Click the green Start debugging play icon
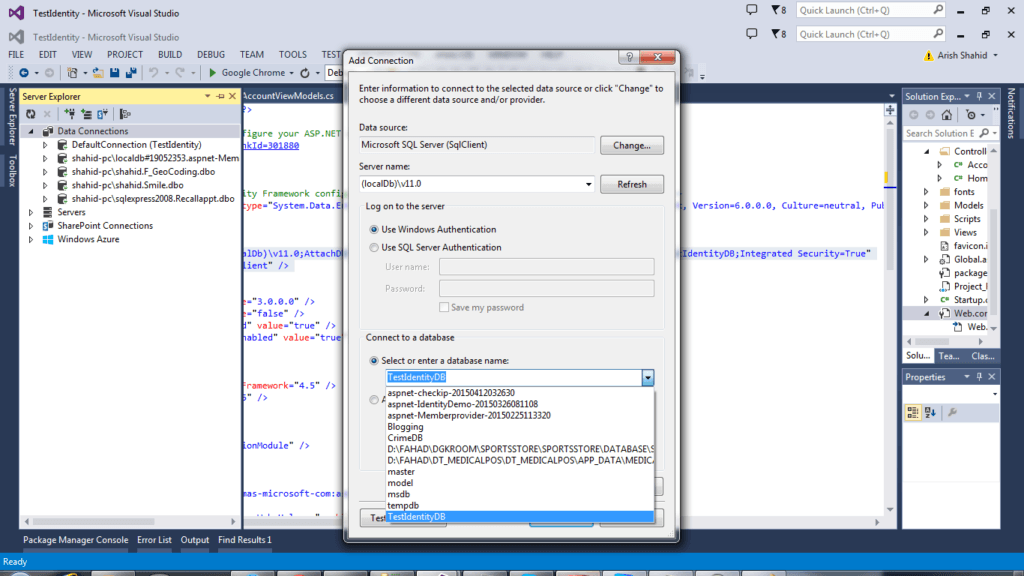Viewport: 1024px width, 576px height. (x=212, y=72)
